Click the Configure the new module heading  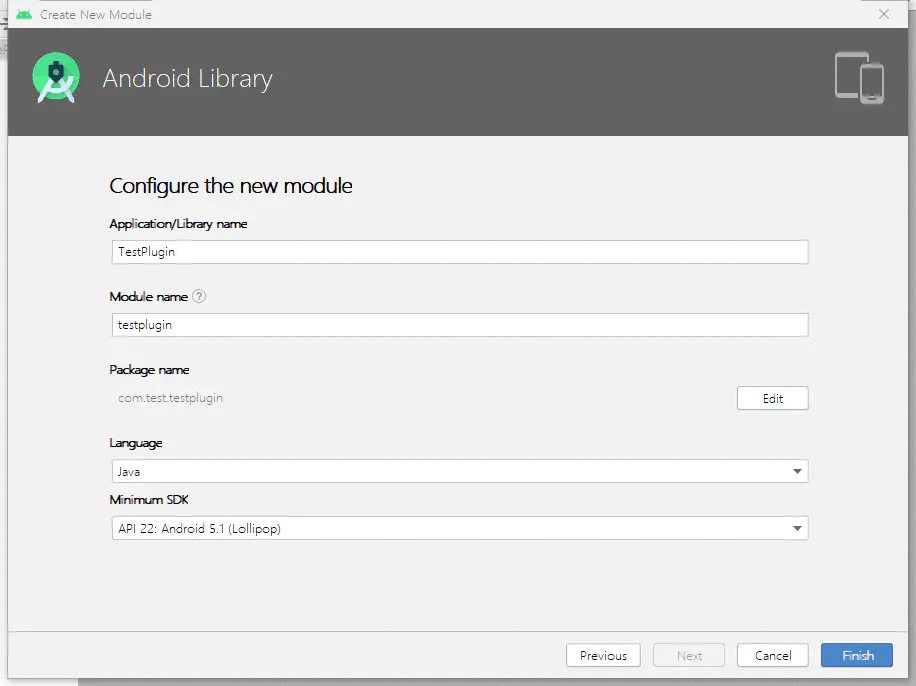coord(231,186)
